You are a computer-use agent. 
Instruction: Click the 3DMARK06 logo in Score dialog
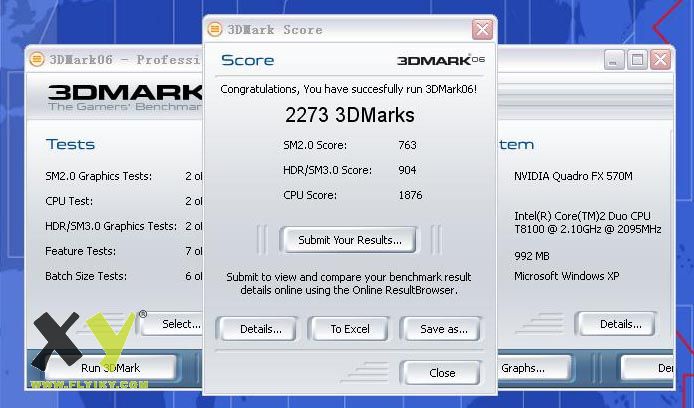(441, 60)
